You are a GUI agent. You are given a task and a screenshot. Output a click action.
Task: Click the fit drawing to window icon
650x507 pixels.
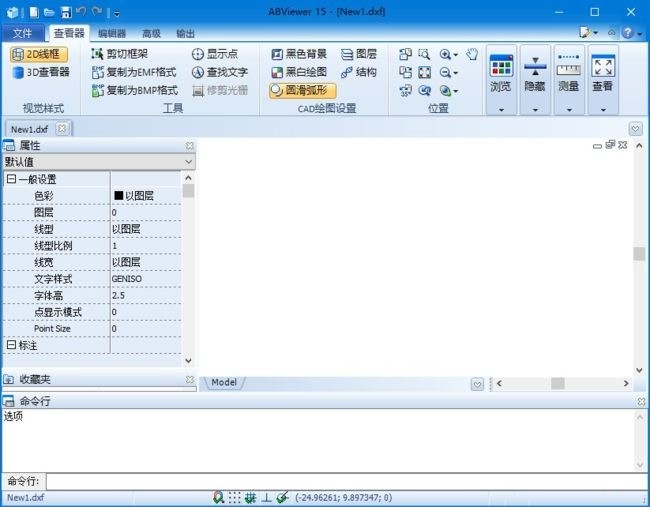tap(424, 73)
